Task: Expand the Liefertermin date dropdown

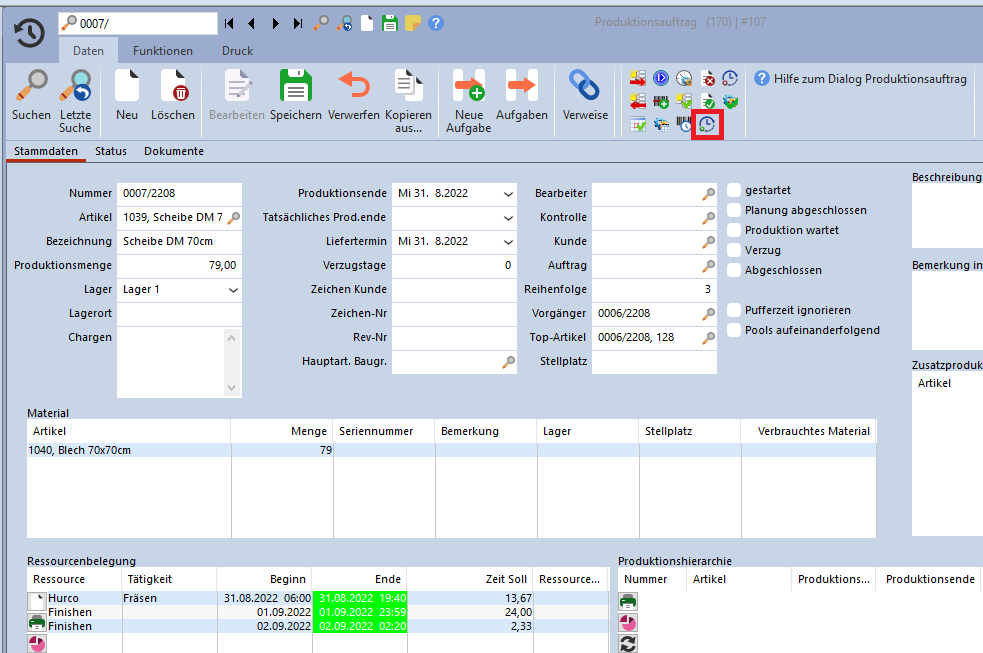Action: 508,241
